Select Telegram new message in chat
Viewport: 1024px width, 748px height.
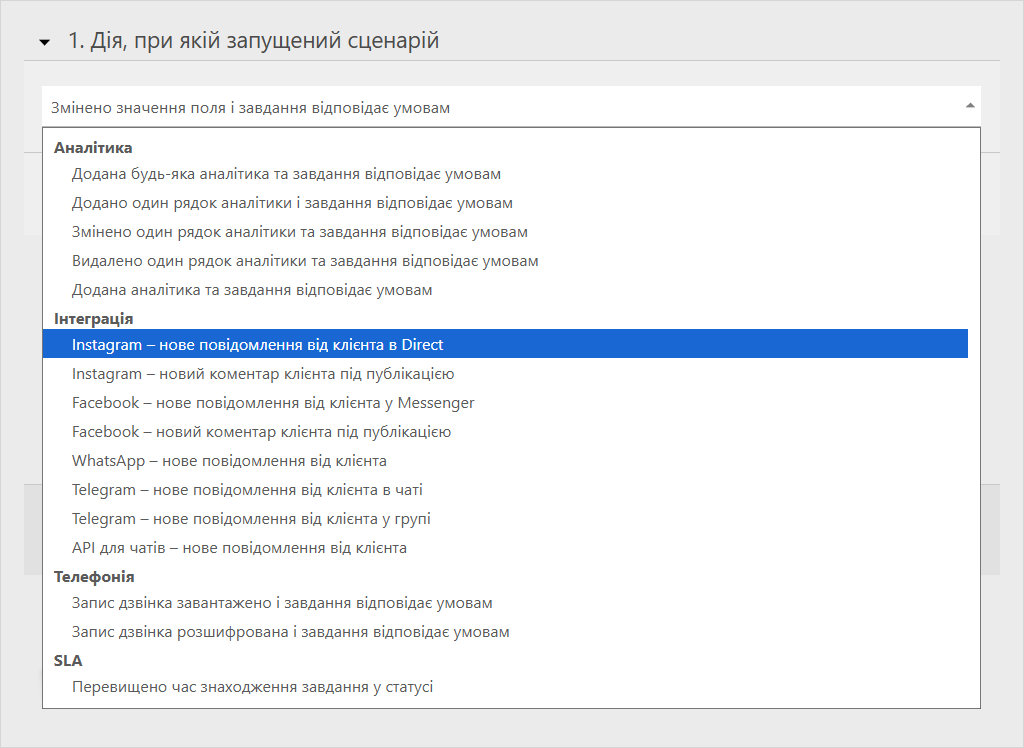point(247,490)
